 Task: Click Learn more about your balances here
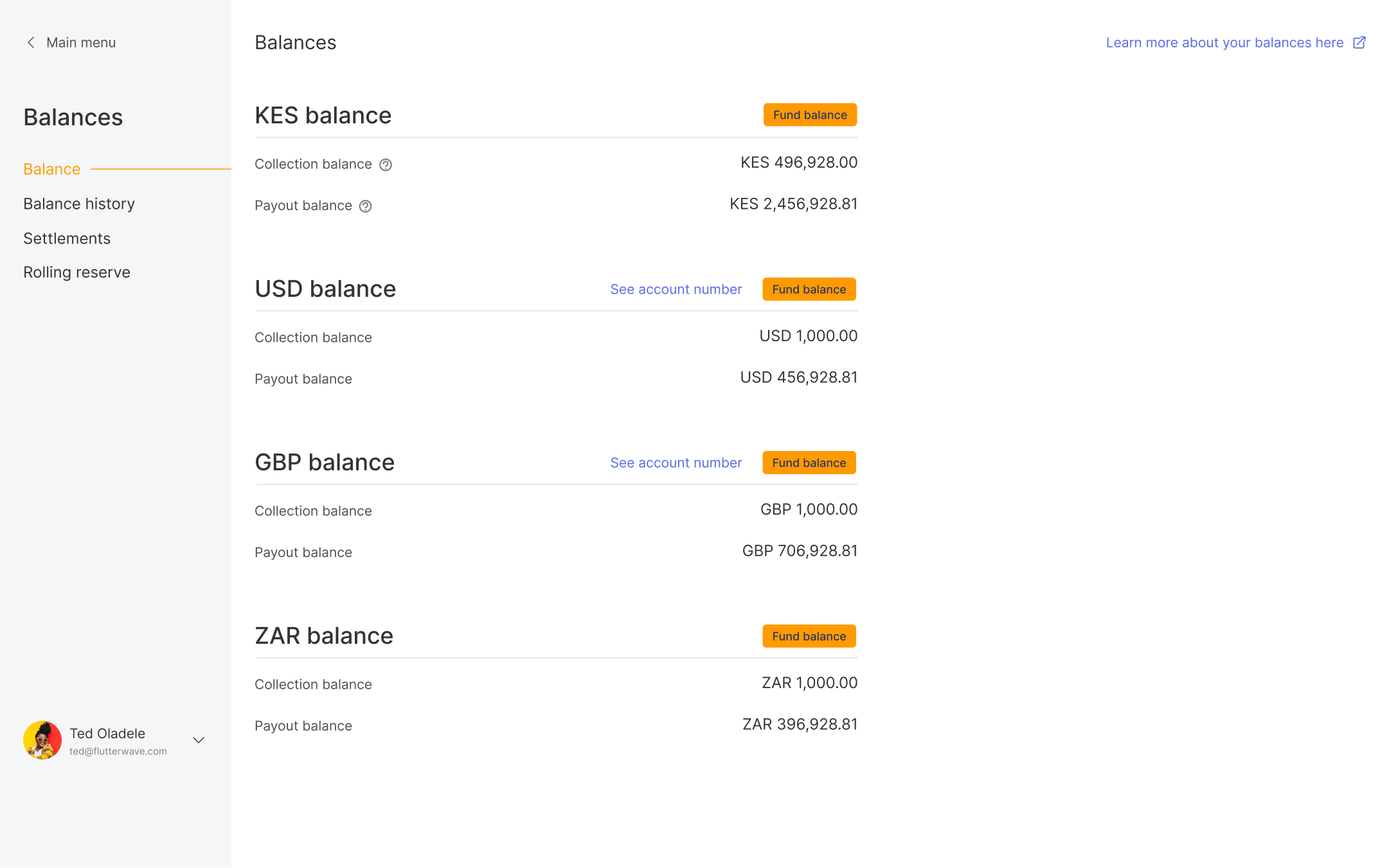pos(1224,42)
